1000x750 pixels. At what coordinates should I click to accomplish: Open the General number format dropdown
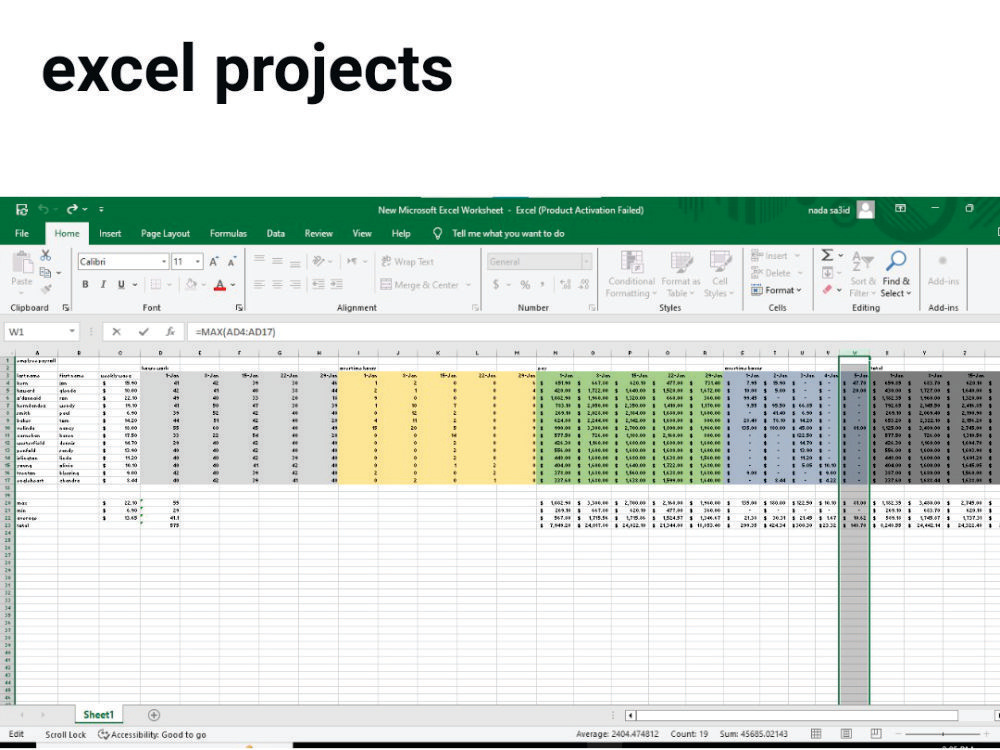[x=585, y=261]
